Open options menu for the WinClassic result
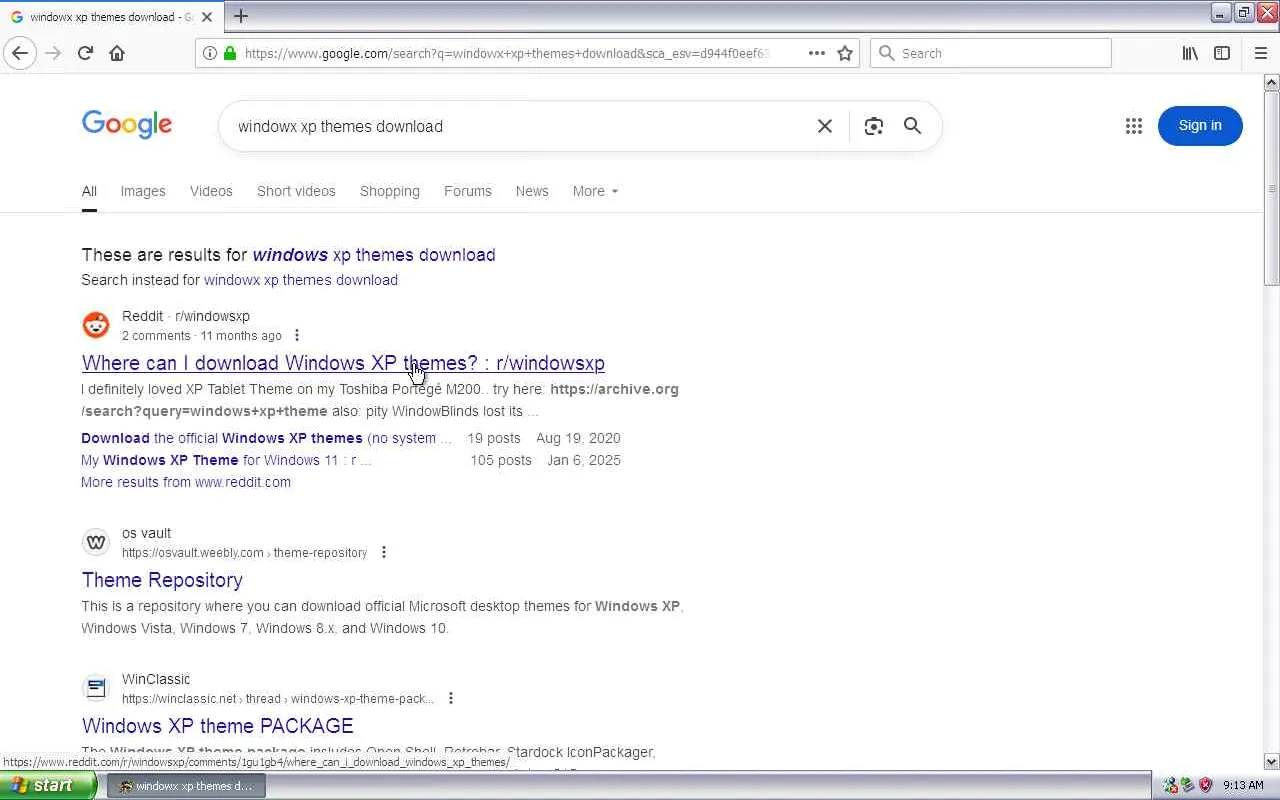This screenshot has height=800, width=1280. click(451, 698)
